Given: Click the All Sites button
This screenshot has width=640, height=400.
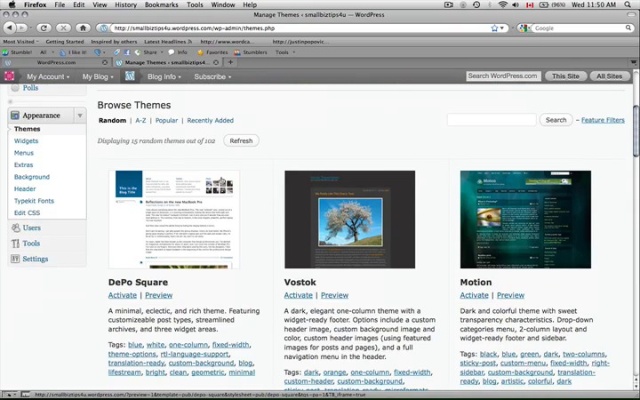Looking at the screenshot, I should pyautogui.click(x=609, y=76).
